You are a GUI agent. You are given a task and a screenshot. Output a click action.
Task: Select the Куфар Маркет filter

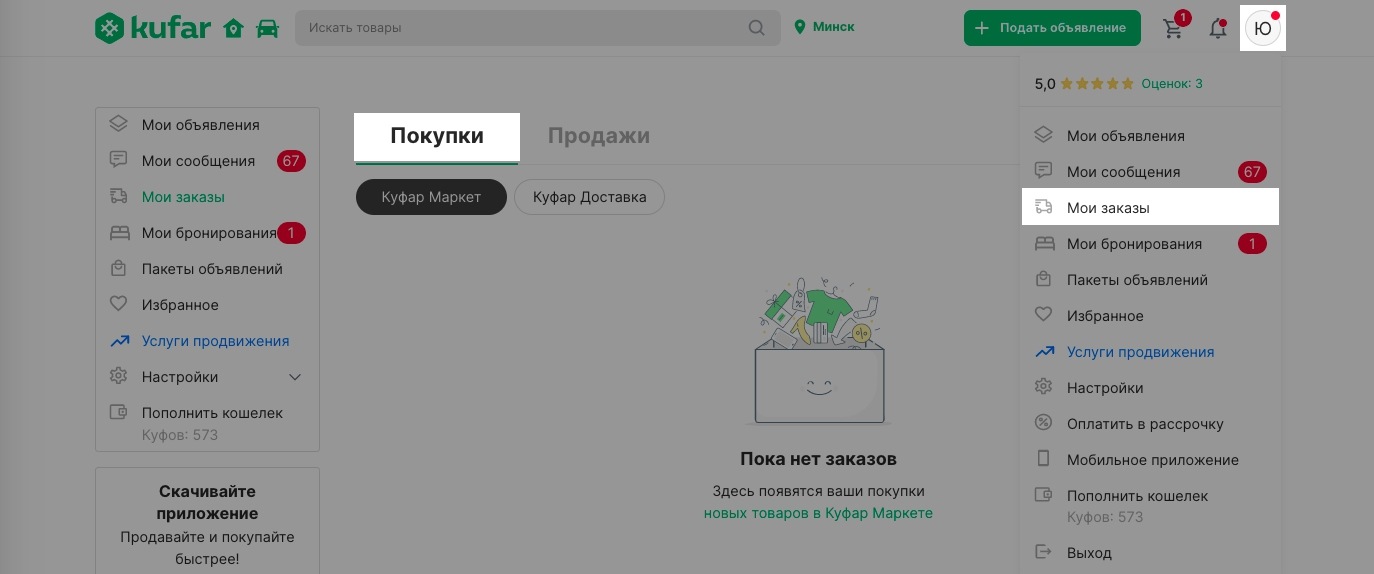click(431, 197)
